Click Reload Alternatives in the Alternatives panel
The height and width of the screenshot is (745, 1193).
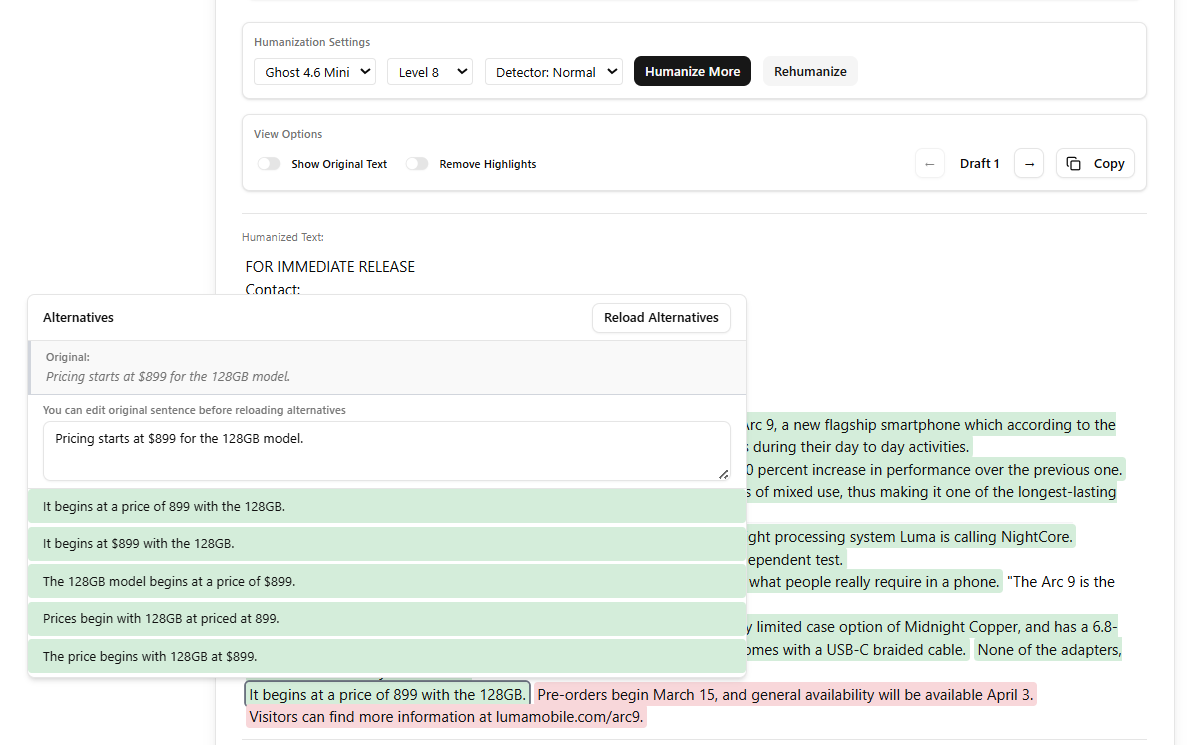click(661, 317)
